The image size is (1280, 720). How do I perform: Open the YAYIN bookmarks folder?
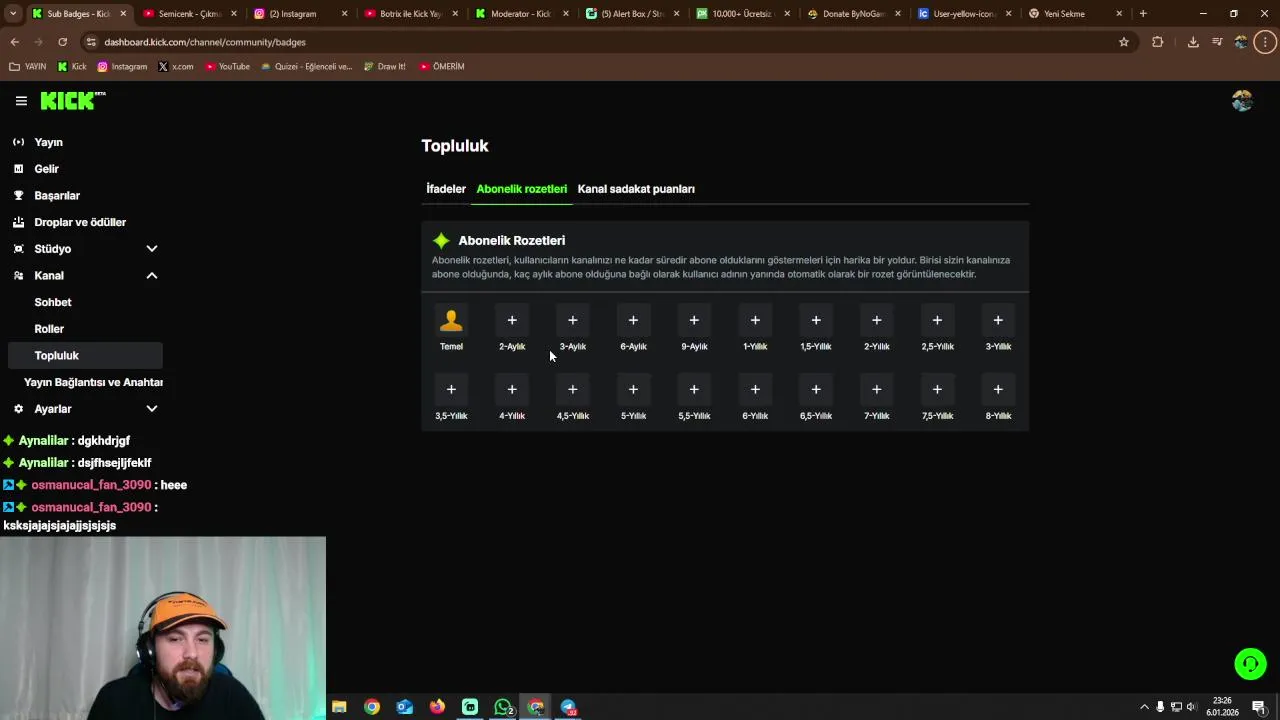28,67
